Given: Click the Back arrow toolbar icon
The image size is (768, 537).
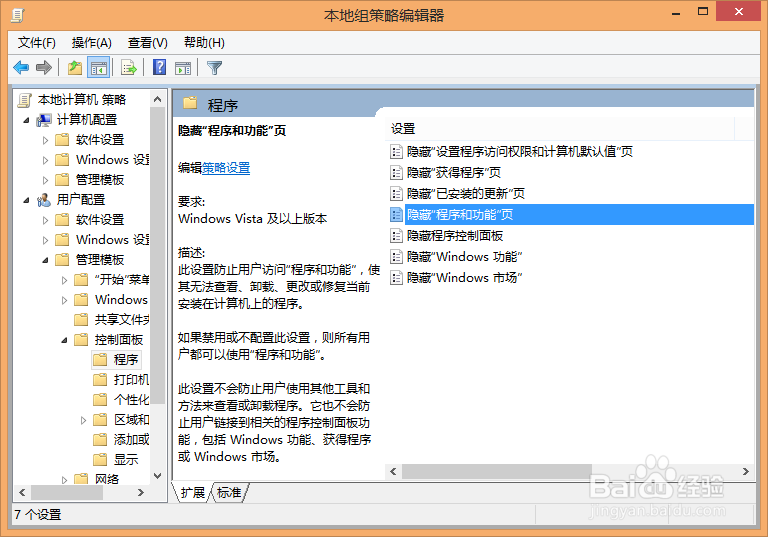Looking at the screenshot, I should [x=21, y=68].
